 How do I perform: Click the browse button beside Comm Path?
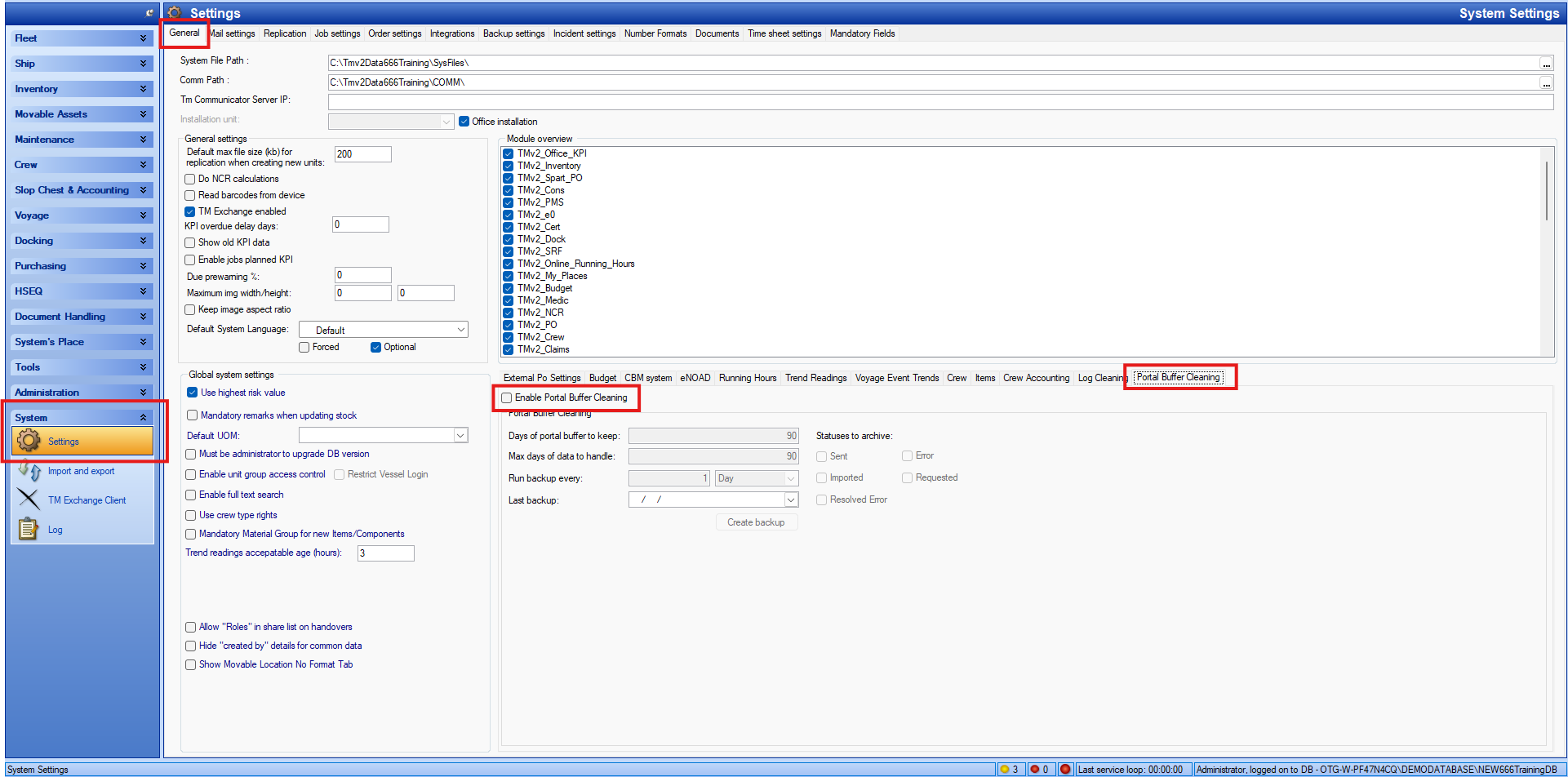point(1547,82)
